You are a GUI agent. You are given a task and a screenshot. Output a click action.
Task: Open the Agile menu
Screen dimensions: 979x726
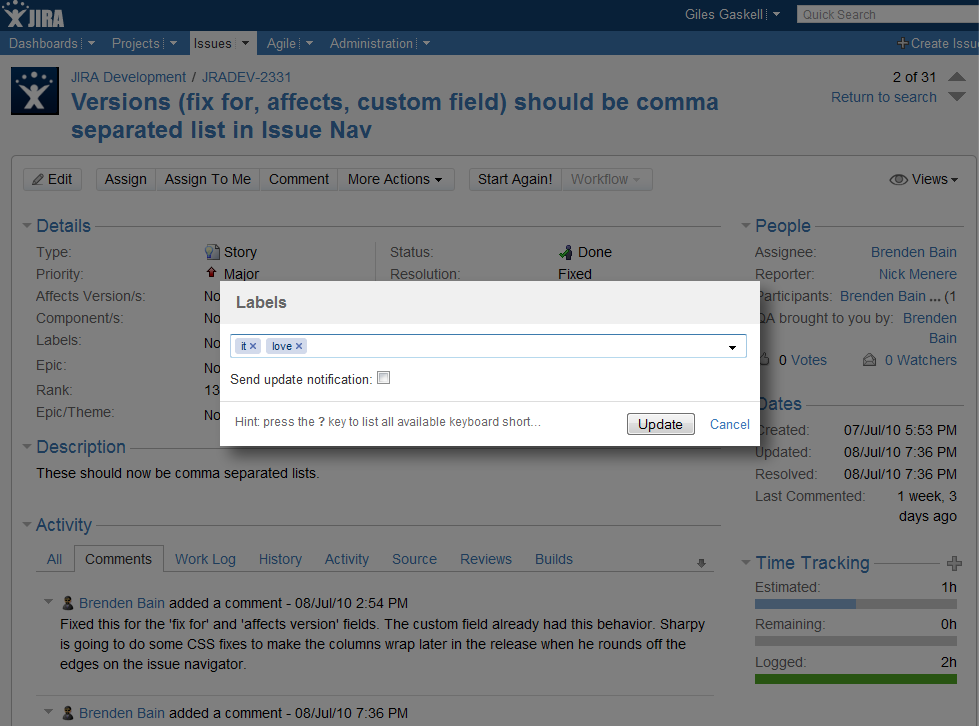(x=281, y=43)
